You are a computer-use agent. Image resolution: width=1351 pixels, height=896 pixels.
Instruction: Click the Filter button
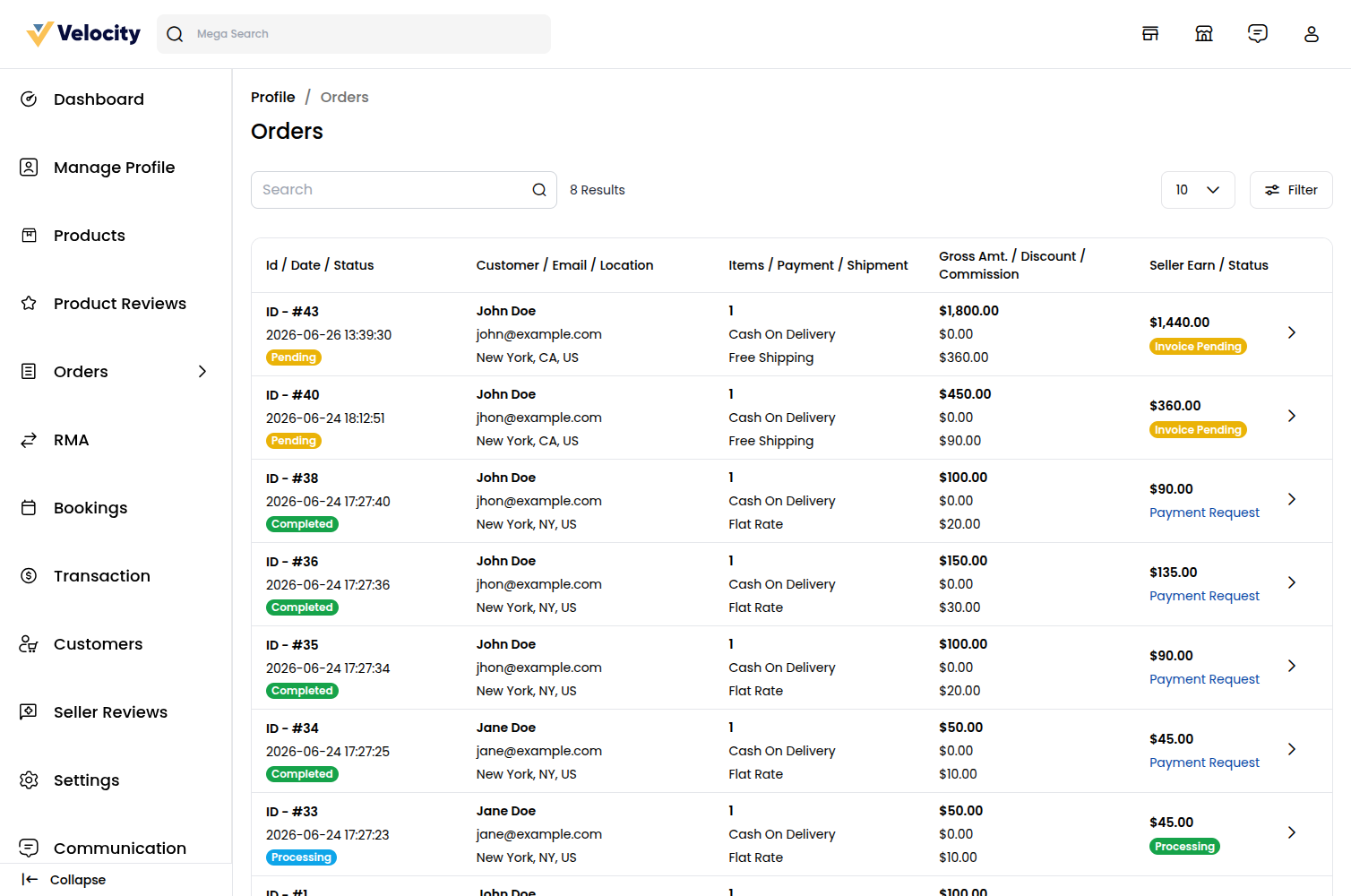(1291, 190)
